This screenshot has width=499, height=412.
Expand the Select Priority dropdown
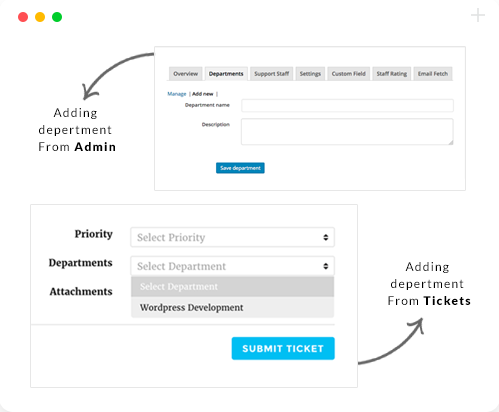pos(232,237)
